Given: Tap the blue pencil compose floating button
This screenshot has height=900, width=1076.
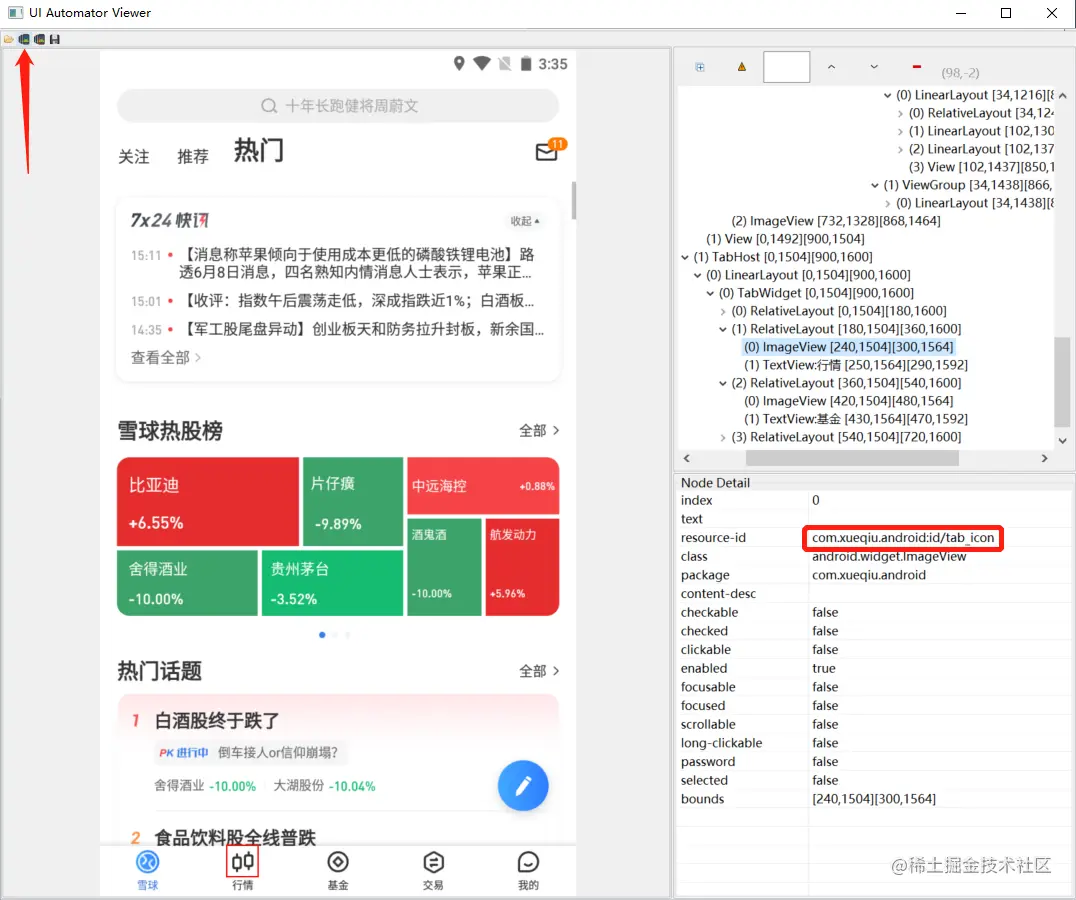Looking at the screenshot, I should (x=523, y=785).
